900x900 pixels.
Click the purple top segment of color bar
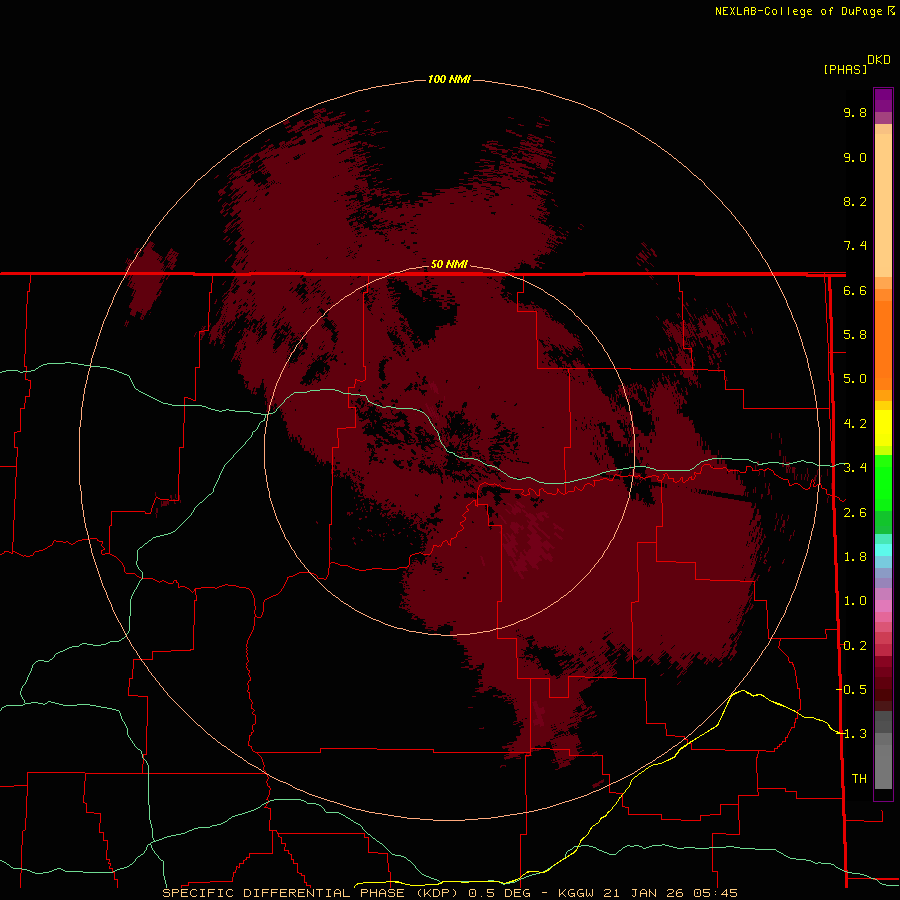pyautogui.click(x=883, y=100)
